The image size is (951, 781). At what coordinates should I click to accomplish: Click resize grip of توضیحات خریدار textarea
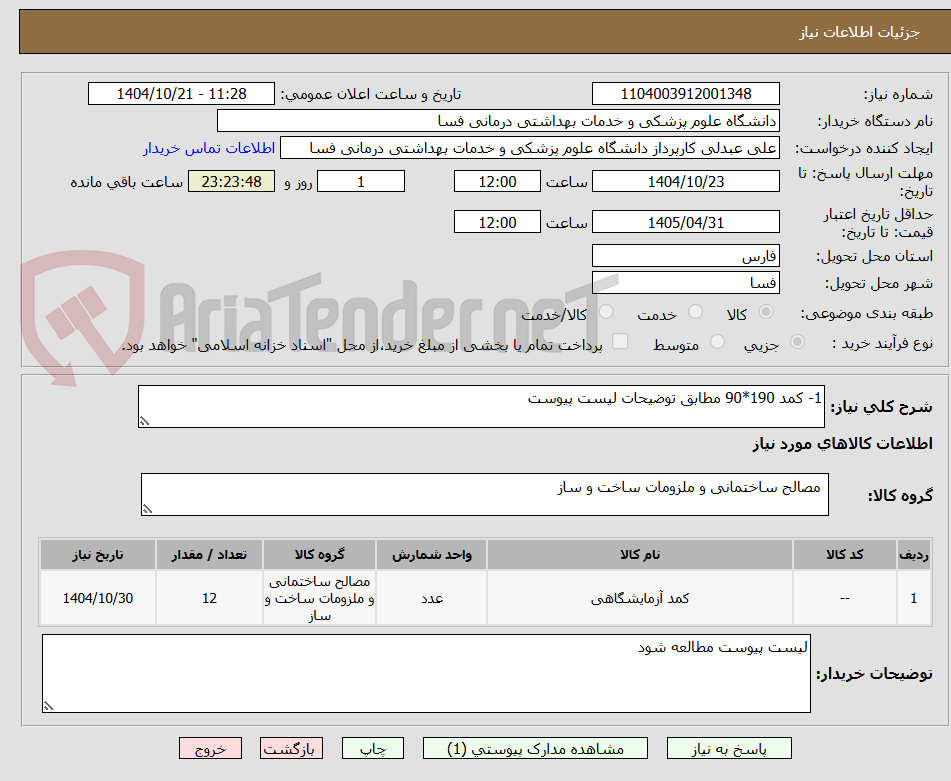(x=47, y=704)
